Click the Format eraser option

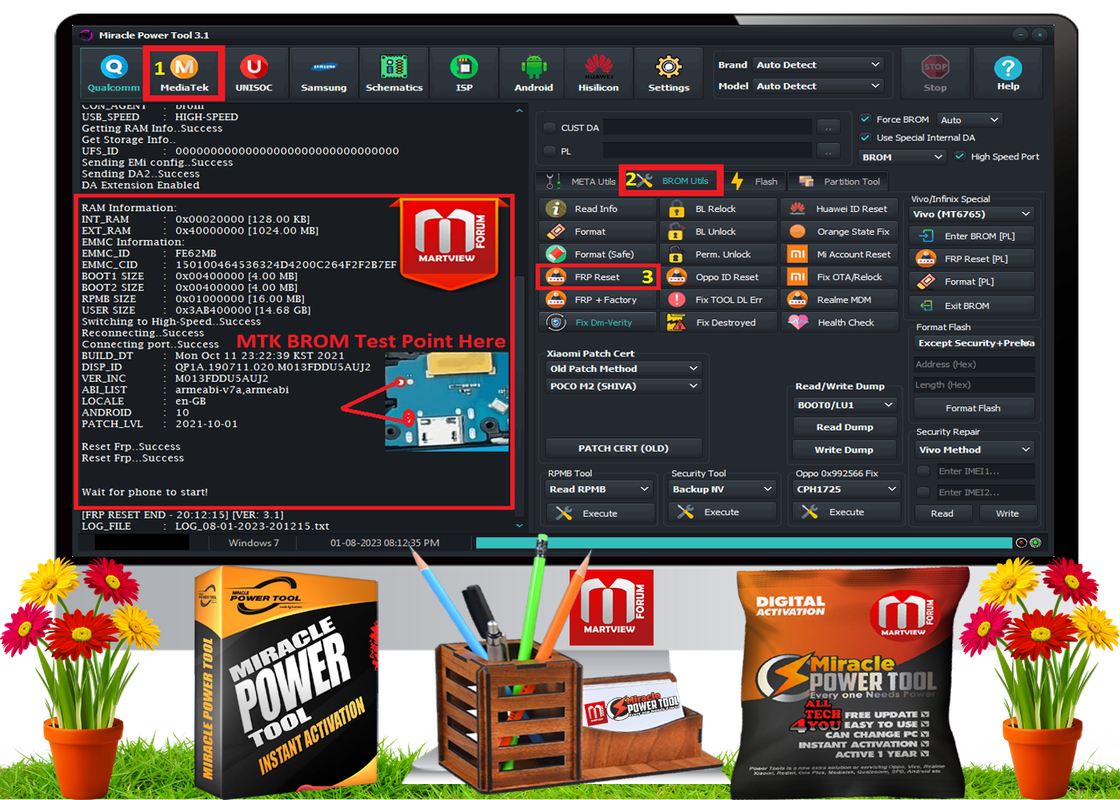pos(598,231)
